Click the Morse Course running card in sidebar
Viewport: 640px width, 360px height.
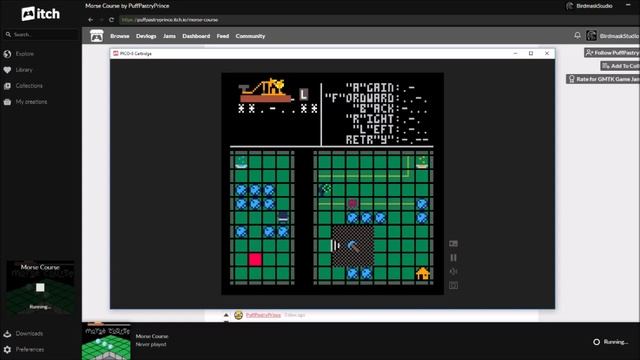[x=40, y=287]
